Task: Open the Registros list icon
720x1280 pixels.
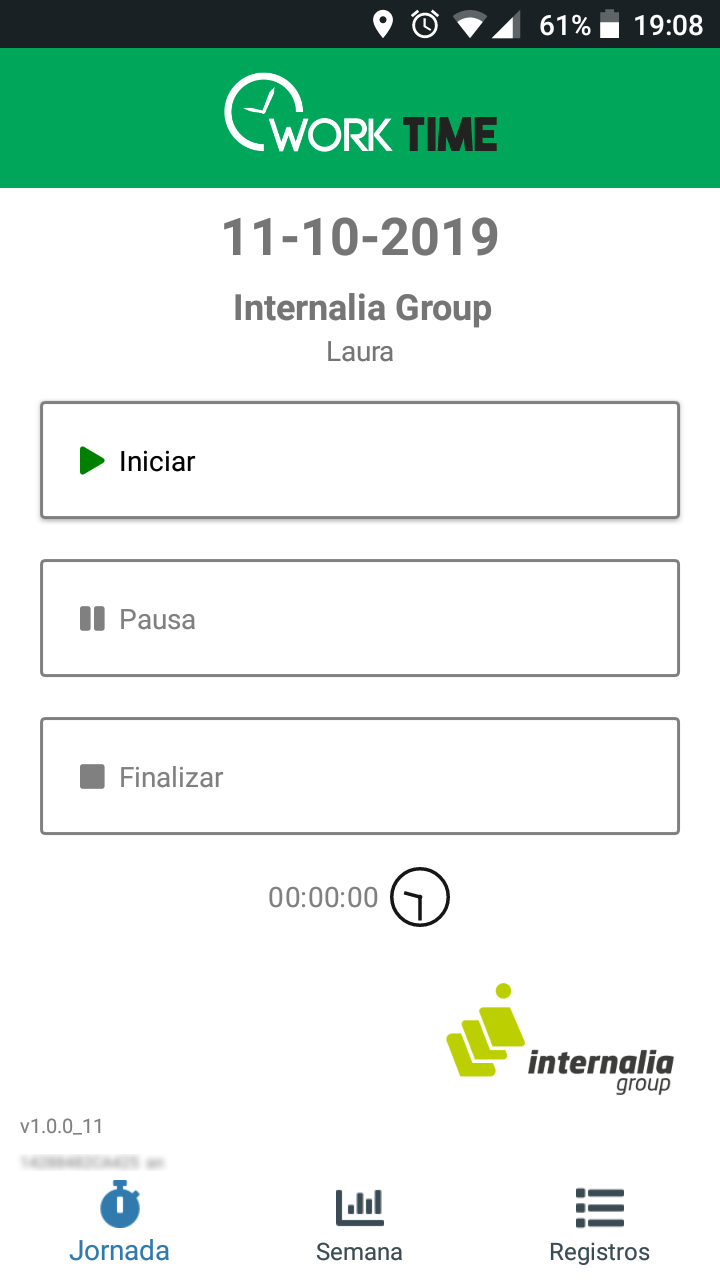Action: (599, 1207)
